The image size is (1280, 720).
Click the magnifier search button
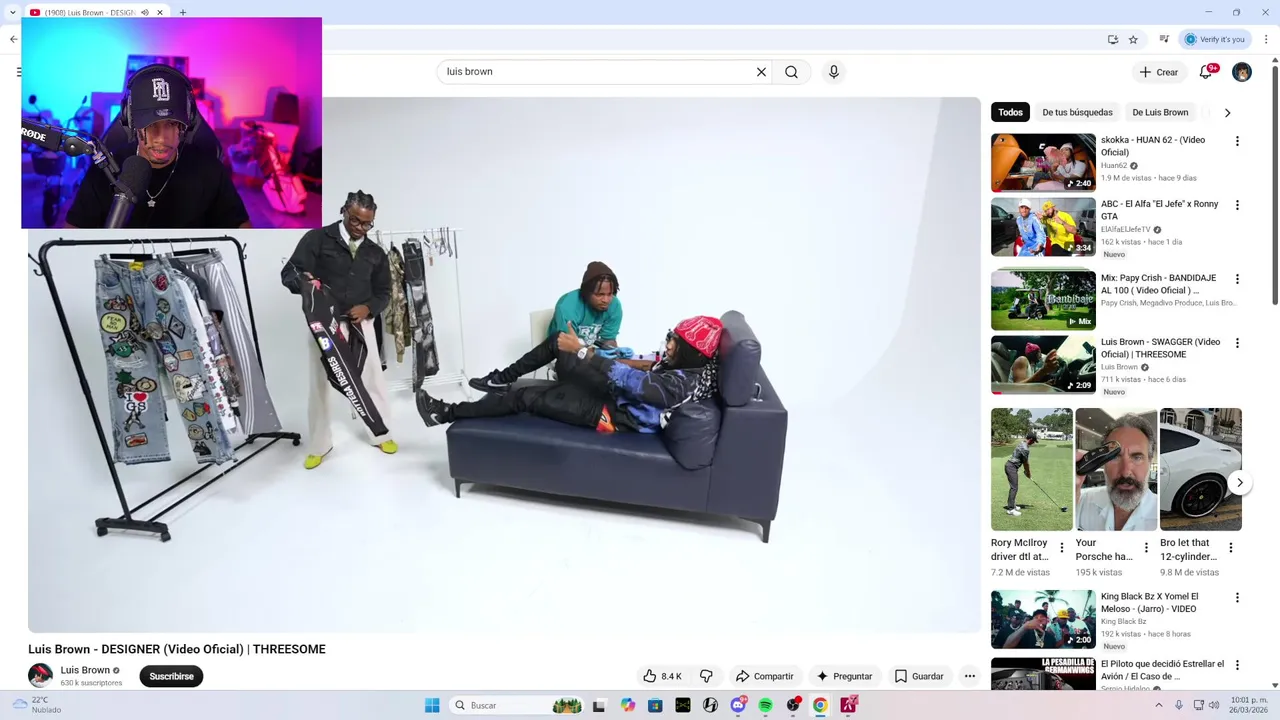791,72
